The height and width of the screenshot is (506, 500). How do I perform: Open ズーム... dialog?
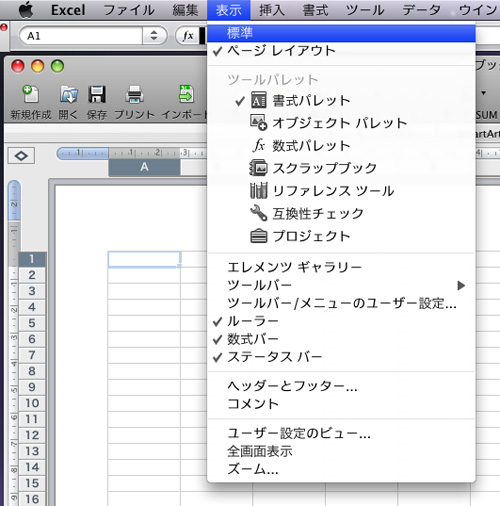(341, 469)
